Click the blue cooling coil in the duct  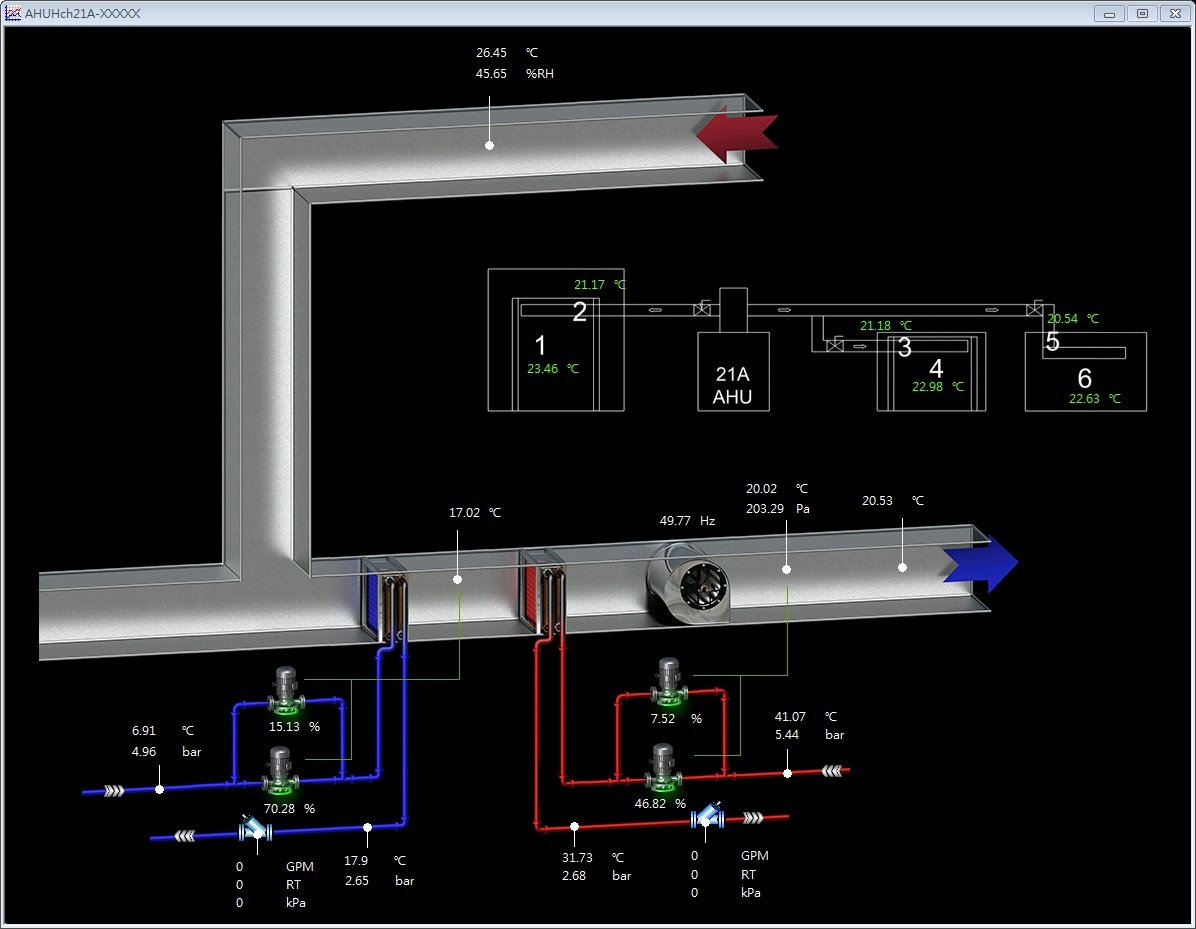pyautogui.click(x=383, y=598)
